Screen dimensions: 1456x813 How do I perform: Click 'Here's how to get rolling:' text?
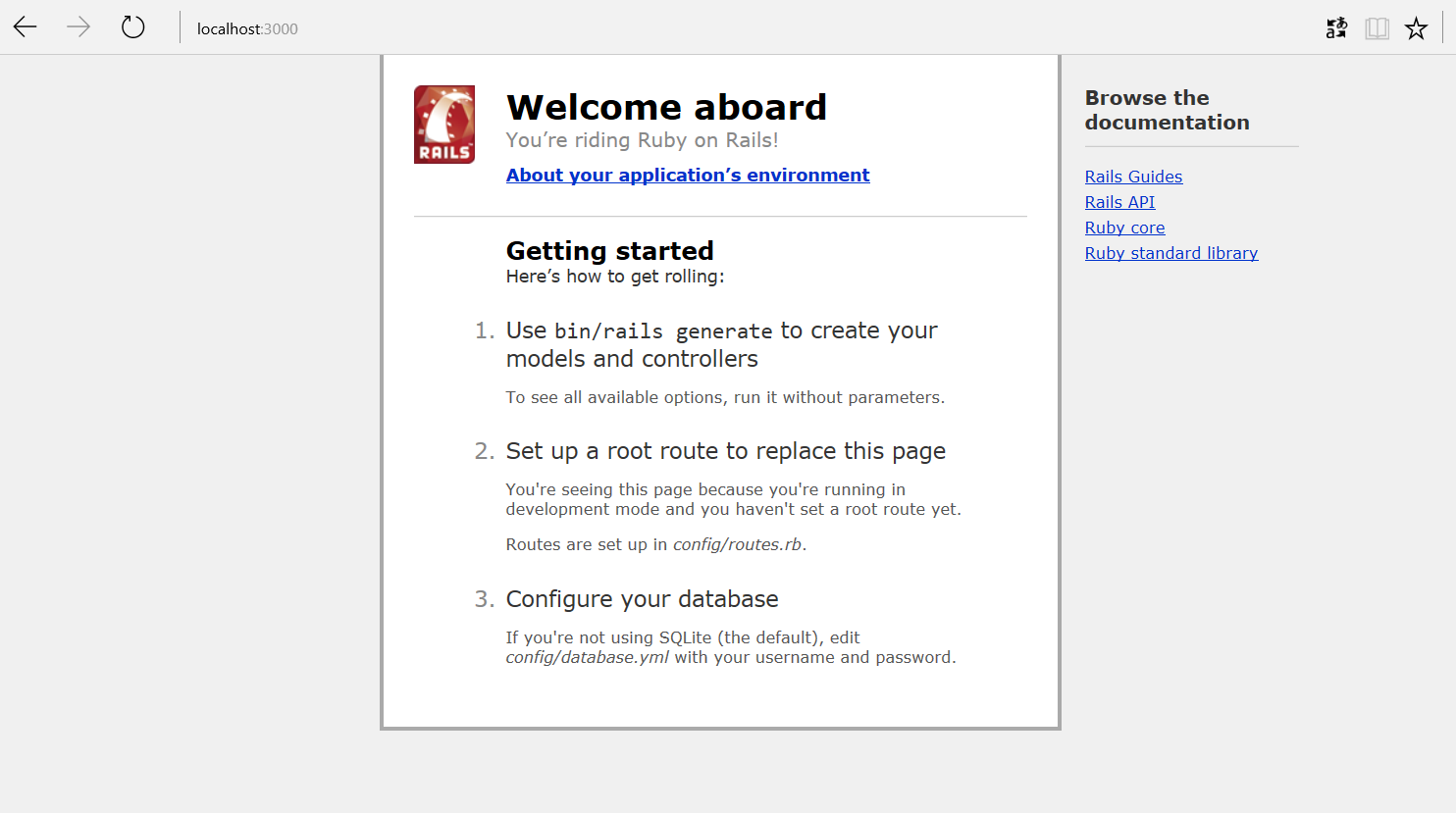pos(615,277)
